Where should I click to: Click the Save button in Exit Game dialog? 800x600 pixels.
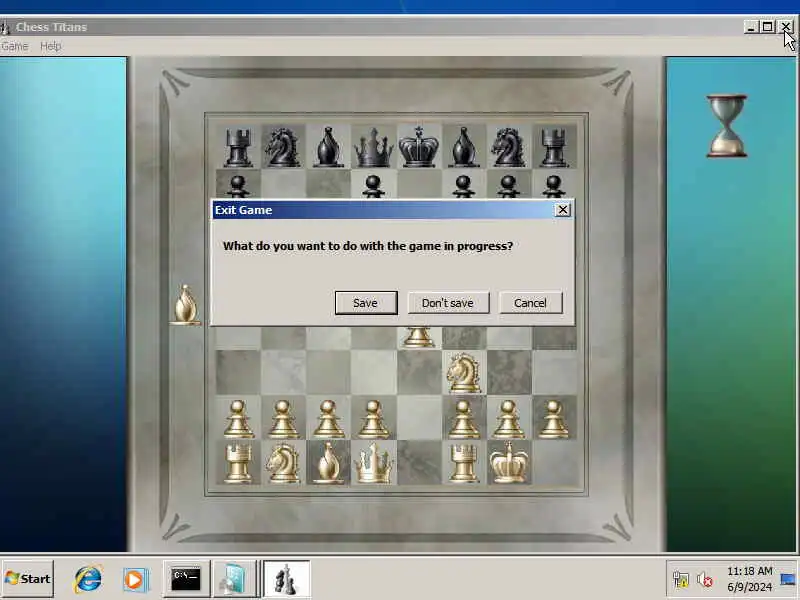pos(366,303)
